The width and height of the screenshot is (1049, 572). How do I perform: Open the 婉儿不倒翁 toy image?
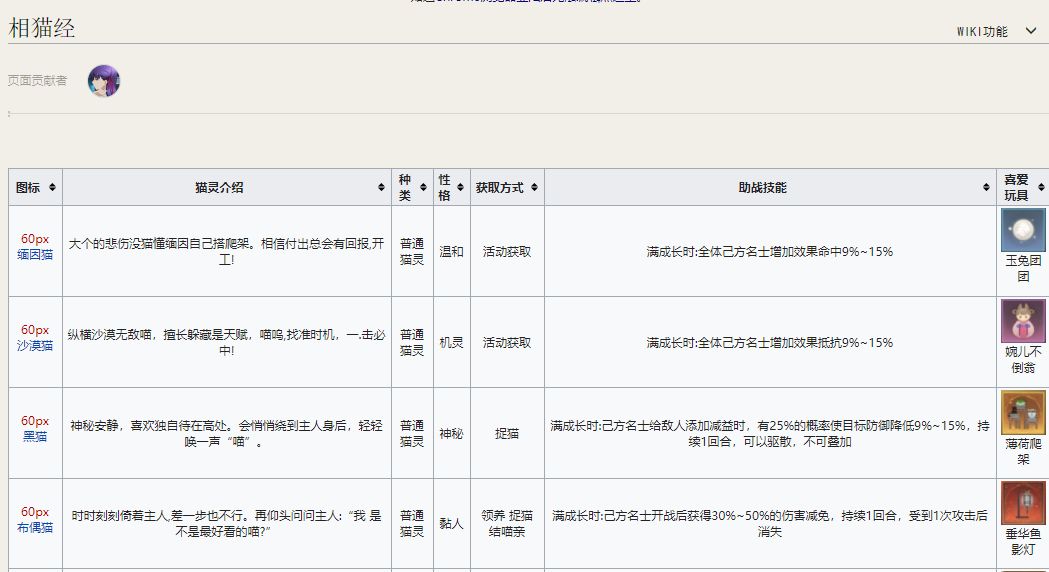[x=1023, y=321]
